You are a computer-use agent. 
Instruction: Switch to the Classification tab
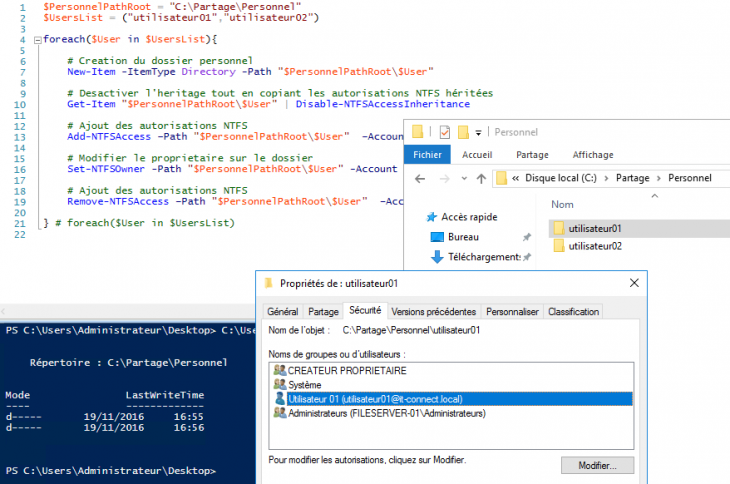pos(574,311)
